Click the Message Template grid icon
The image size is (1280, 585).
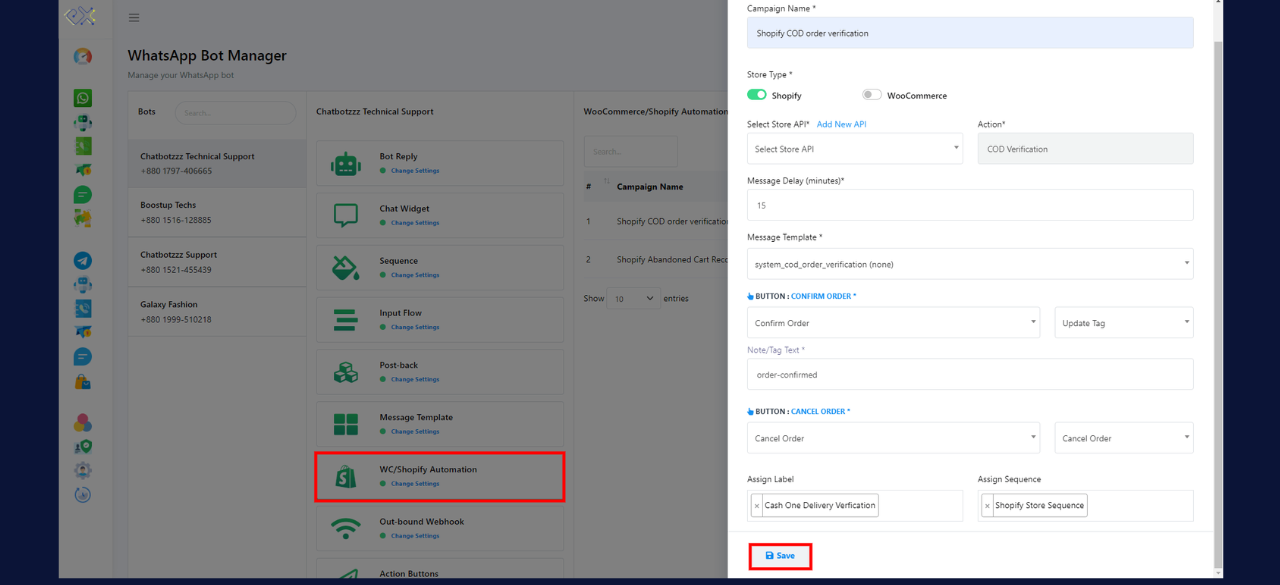346,424
